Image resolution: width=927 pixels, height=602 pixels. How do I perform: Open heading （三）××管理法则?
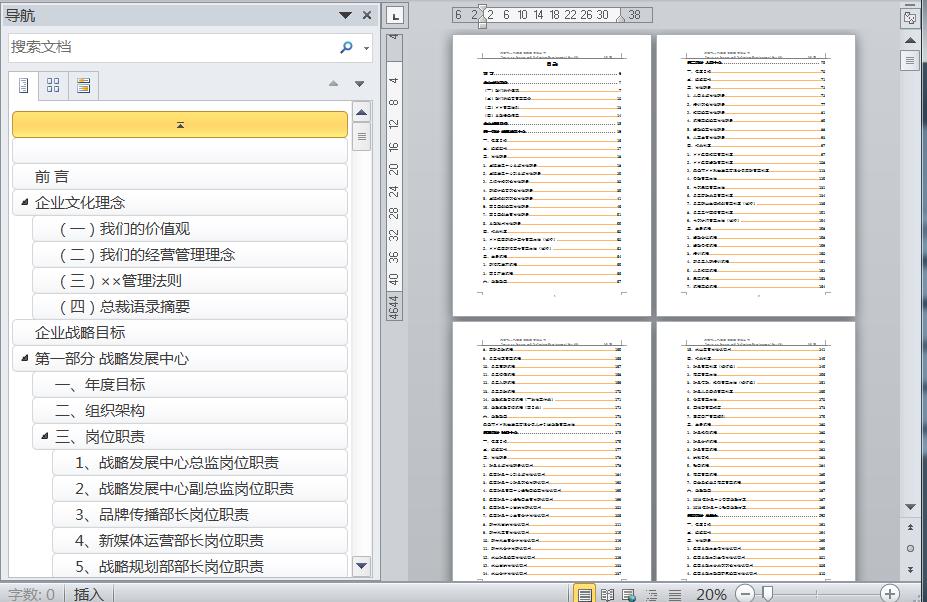[190, 281]
